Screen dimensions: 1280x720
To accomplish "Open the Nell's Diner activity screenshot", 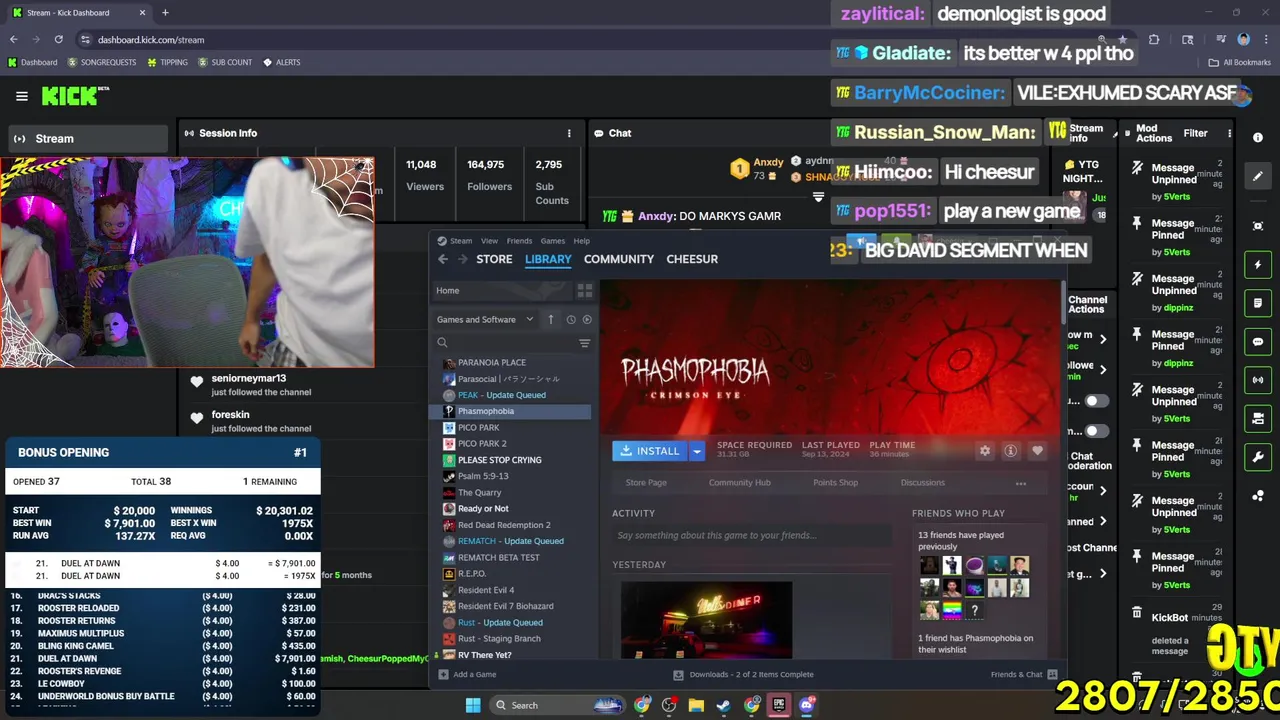I will click(x=707, y=619).
